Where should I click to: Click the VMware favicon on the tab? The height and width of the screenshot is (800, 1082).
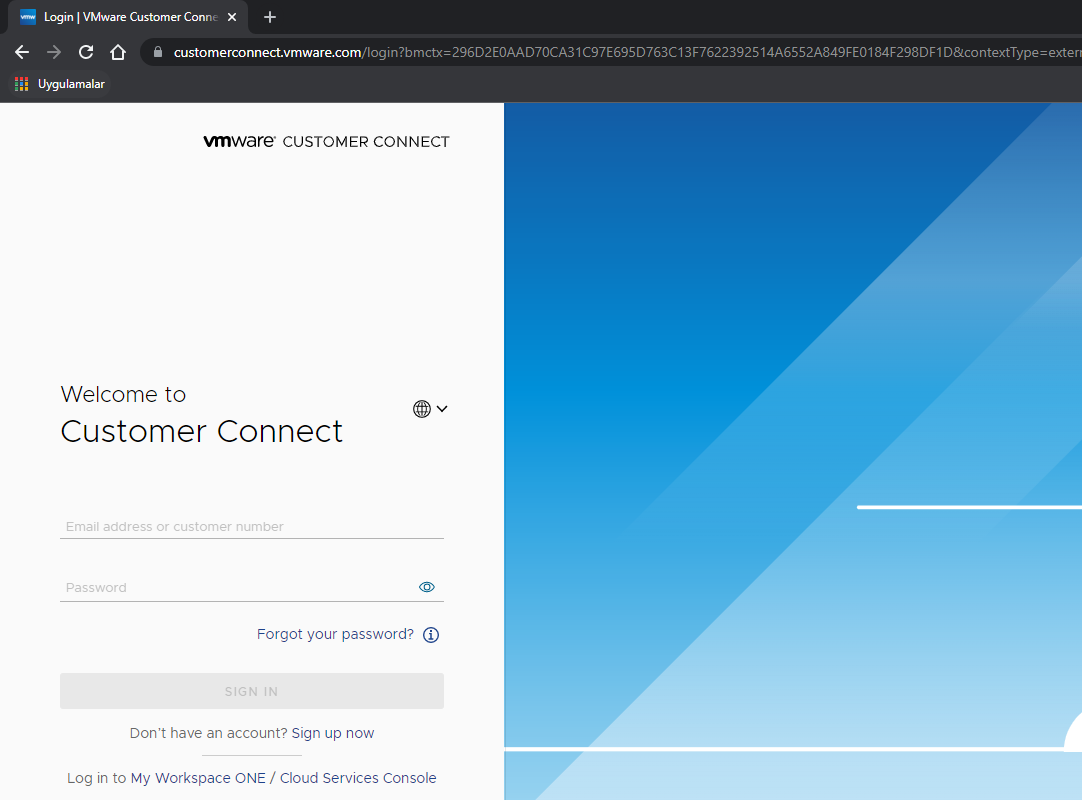pos(28,17)
